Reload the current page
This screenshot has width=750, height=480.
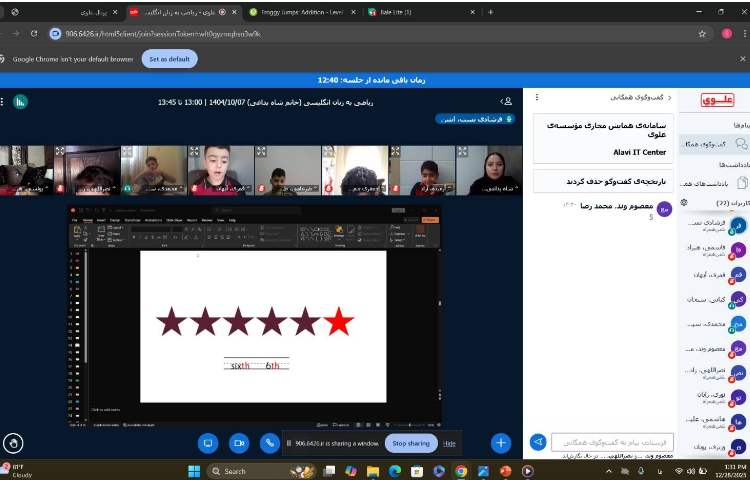tap(34, 33)
